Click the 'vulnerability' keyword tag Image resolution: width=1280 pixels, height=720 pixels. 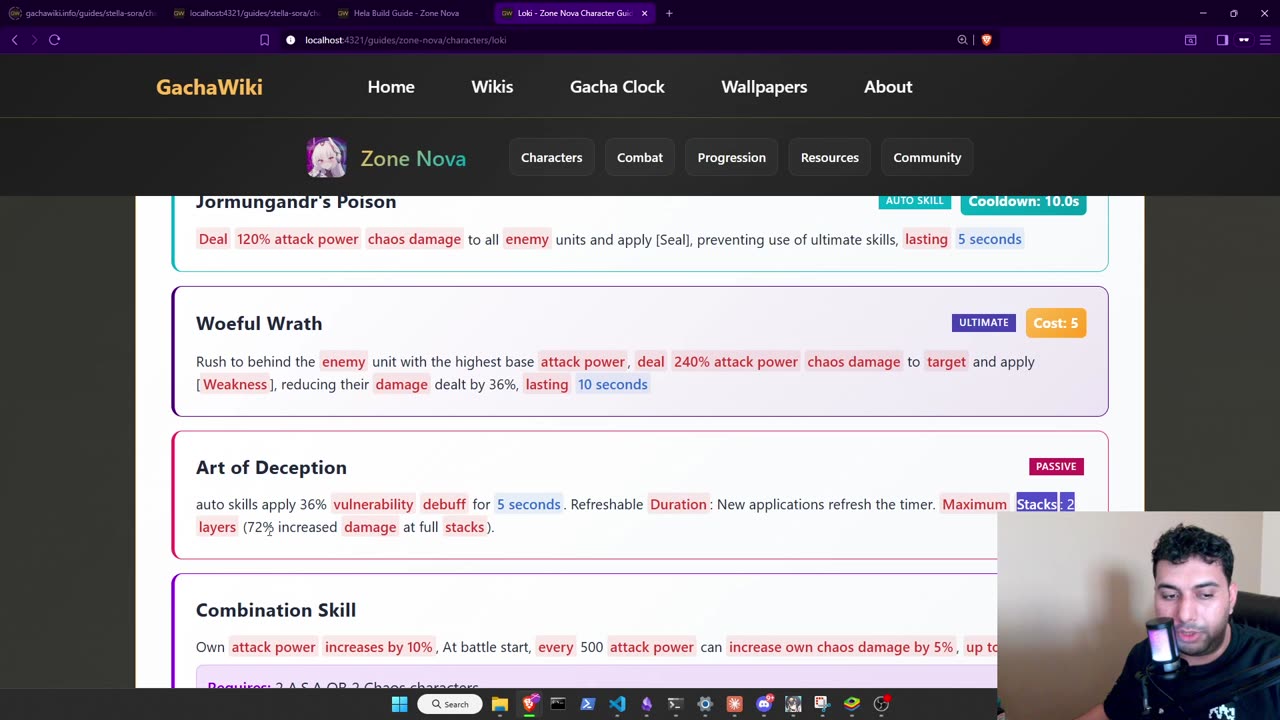373,505
